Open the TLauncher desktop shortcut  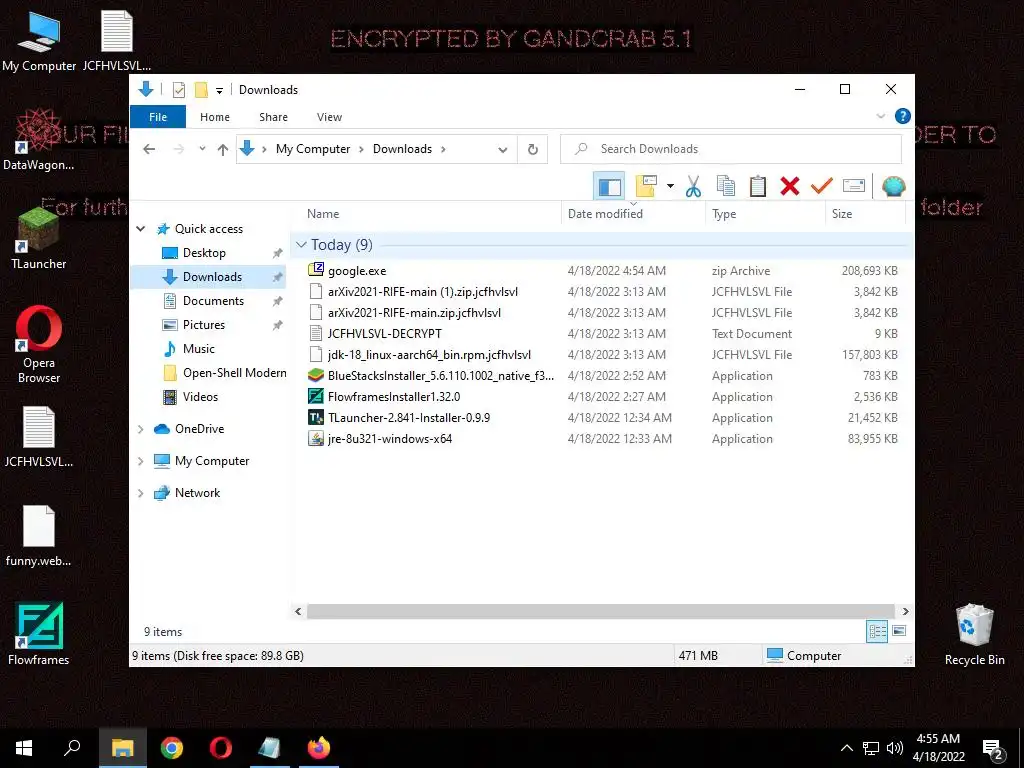click(39, 238)
